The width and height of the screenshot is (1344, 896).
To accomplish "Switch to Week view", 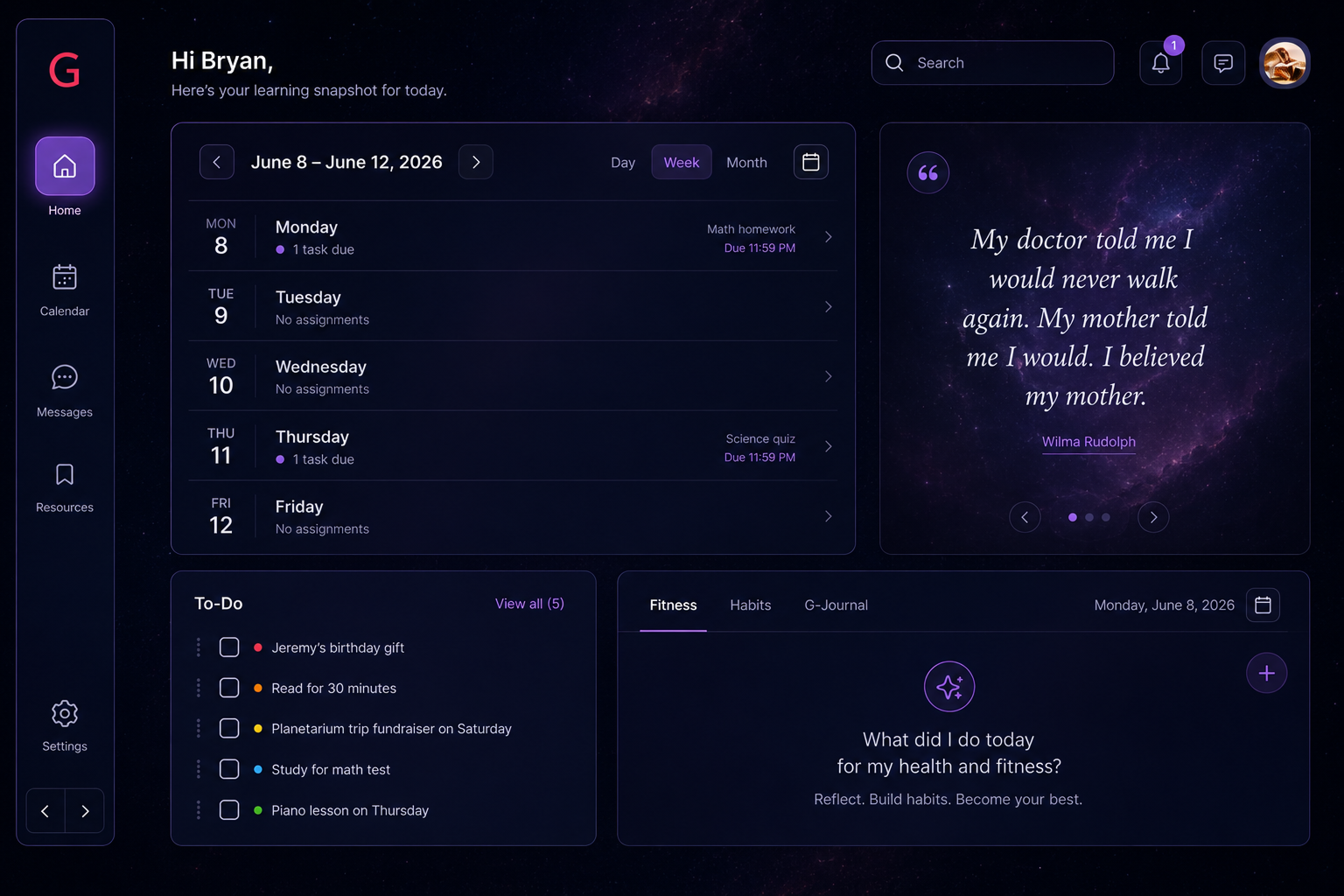I will point(682,163).
